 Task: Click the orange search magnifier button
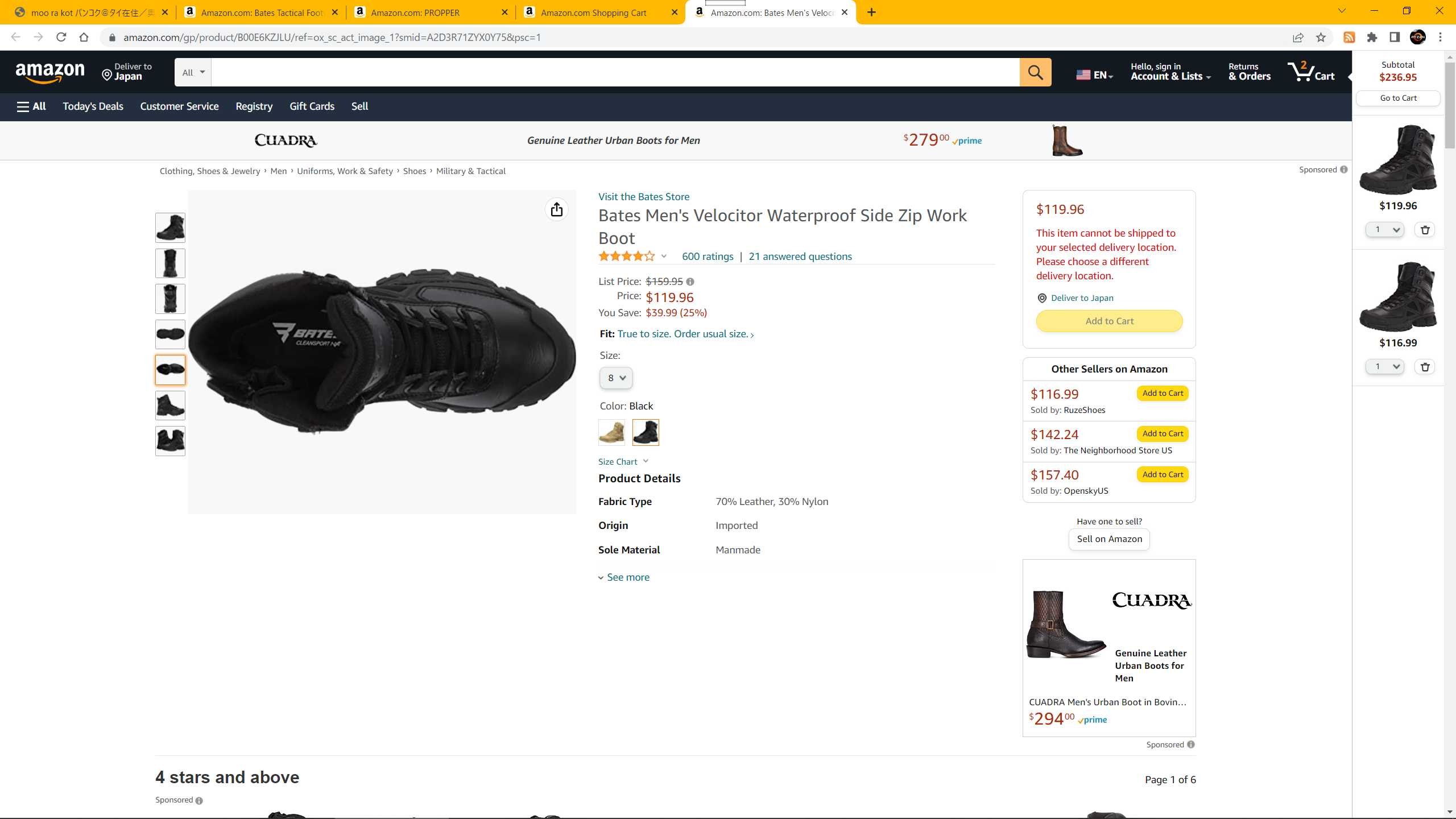point(1035,72)
